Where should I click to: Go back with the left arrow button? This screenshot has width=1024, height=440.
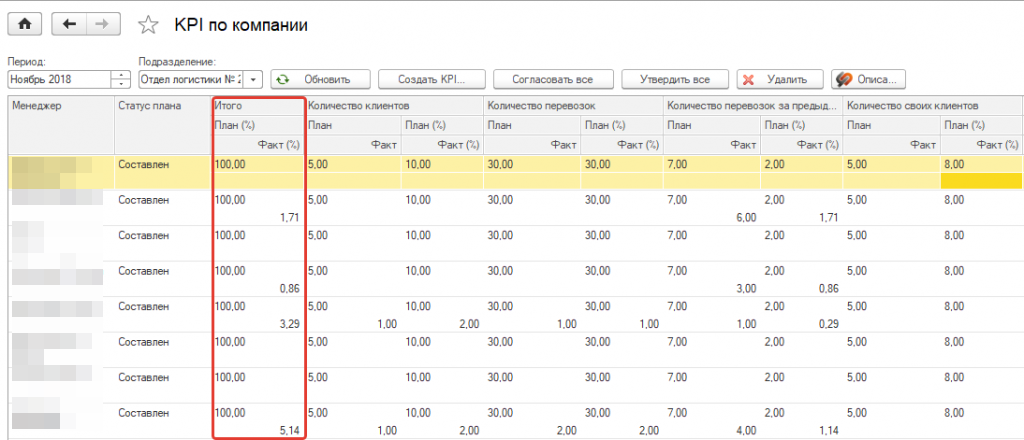pyautogui.click(x=69, y=25)
